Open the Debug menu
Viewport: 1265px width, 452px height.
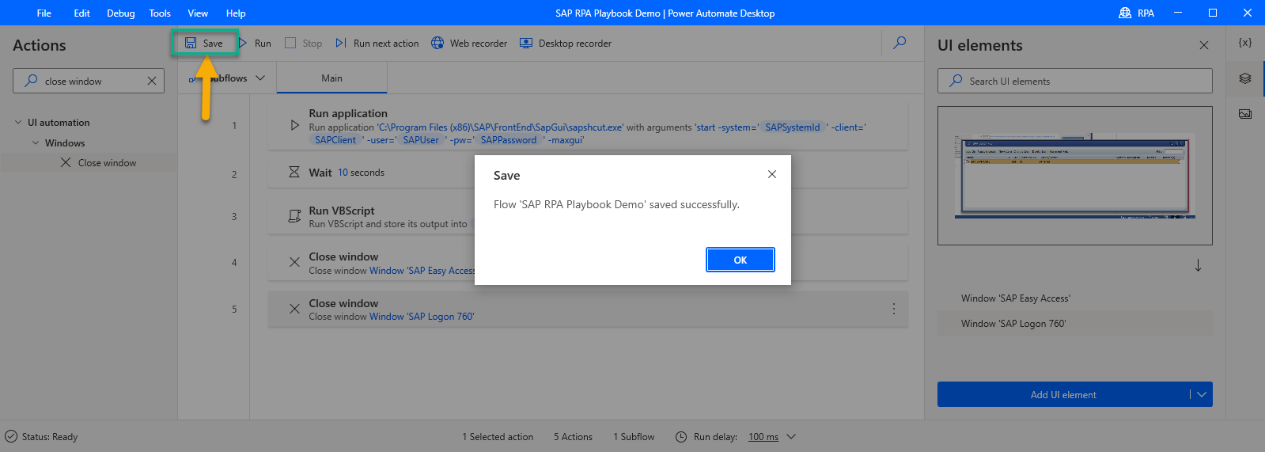coord(120,13)
